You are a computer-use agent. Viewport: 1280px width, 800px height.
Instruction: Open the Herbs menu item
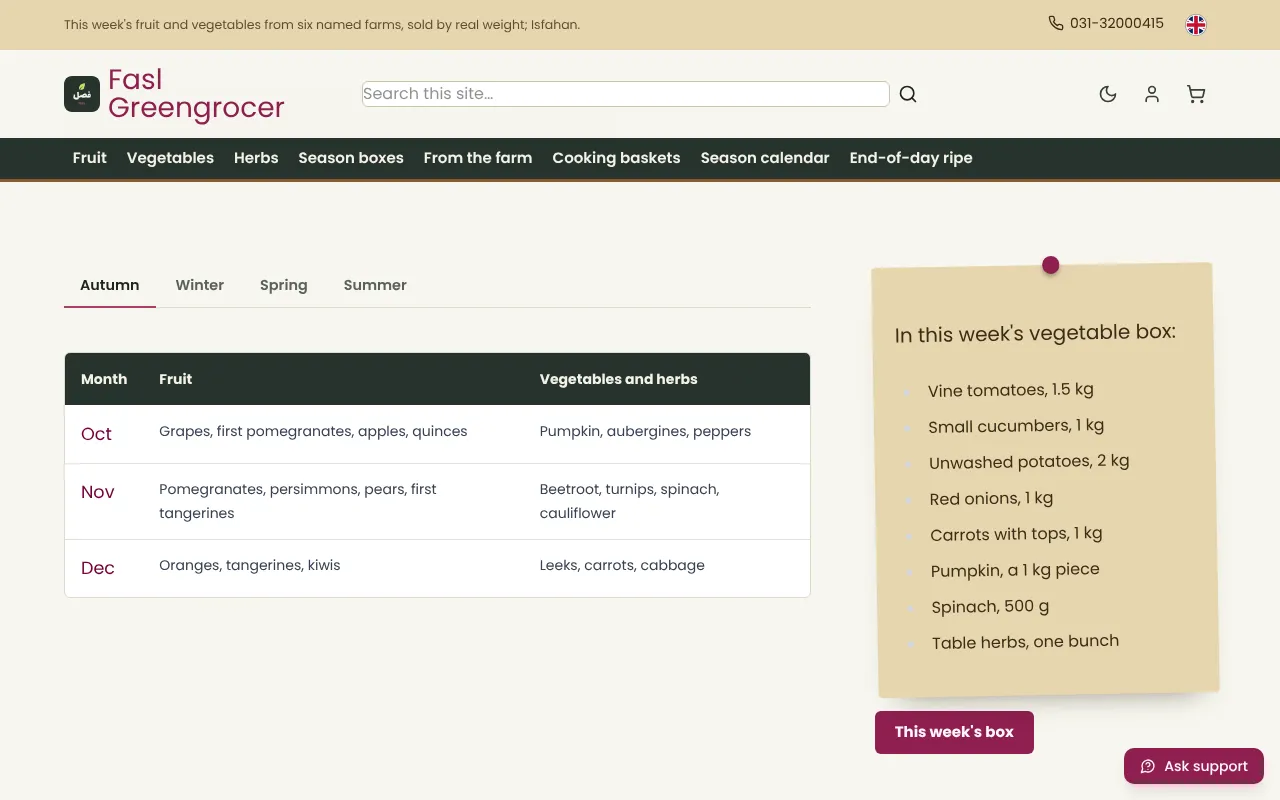[256, 158]
